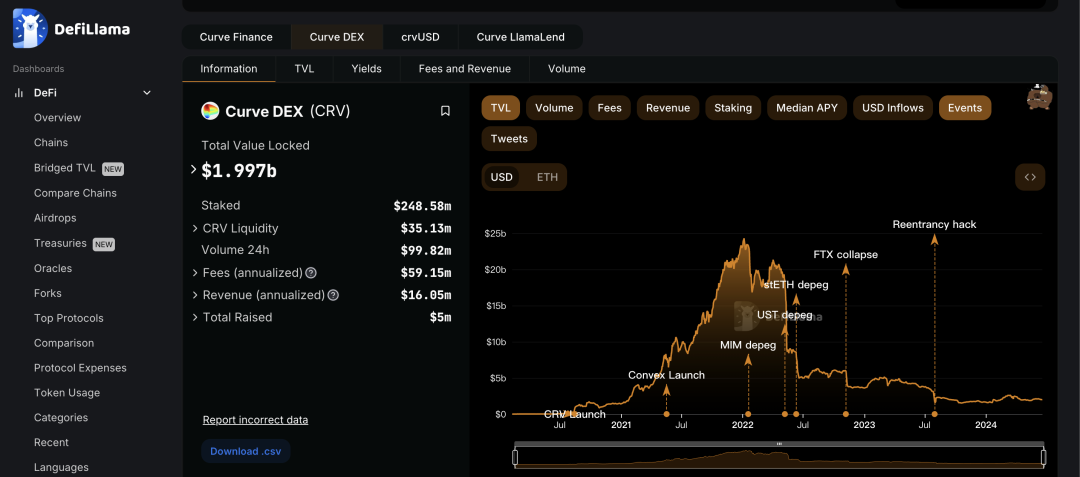Toggle the Events chart overlay

coord(965,108)
